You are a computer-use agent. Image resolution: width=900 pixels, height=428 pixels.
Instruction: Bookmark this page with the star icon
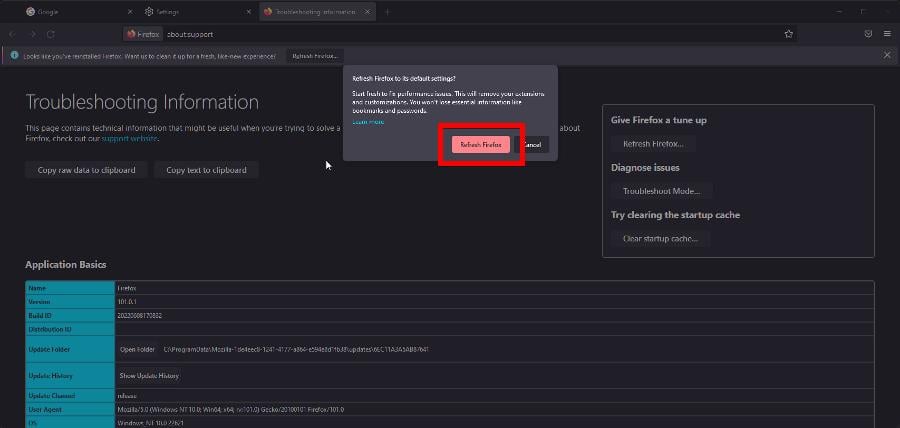click(x=789, y=34)
